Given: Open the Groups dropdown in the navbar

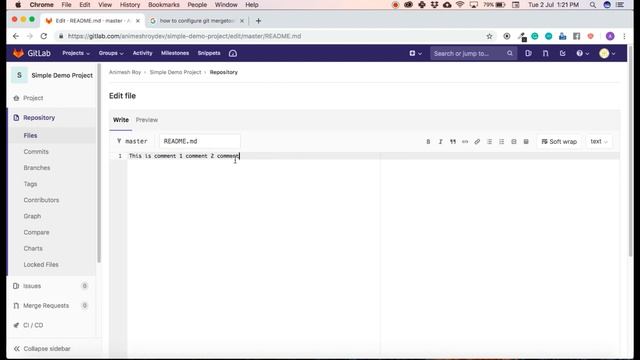Looking at the screenshot, I should tap(111, 53).
